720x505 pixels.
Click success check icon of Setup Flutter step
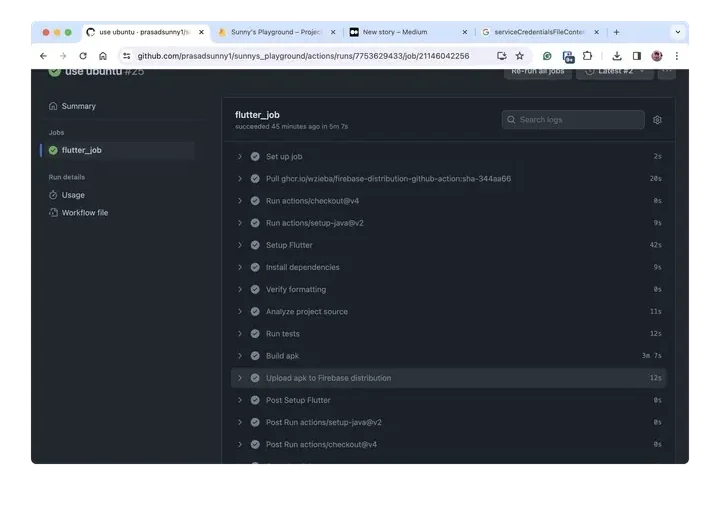coord(255,245)
